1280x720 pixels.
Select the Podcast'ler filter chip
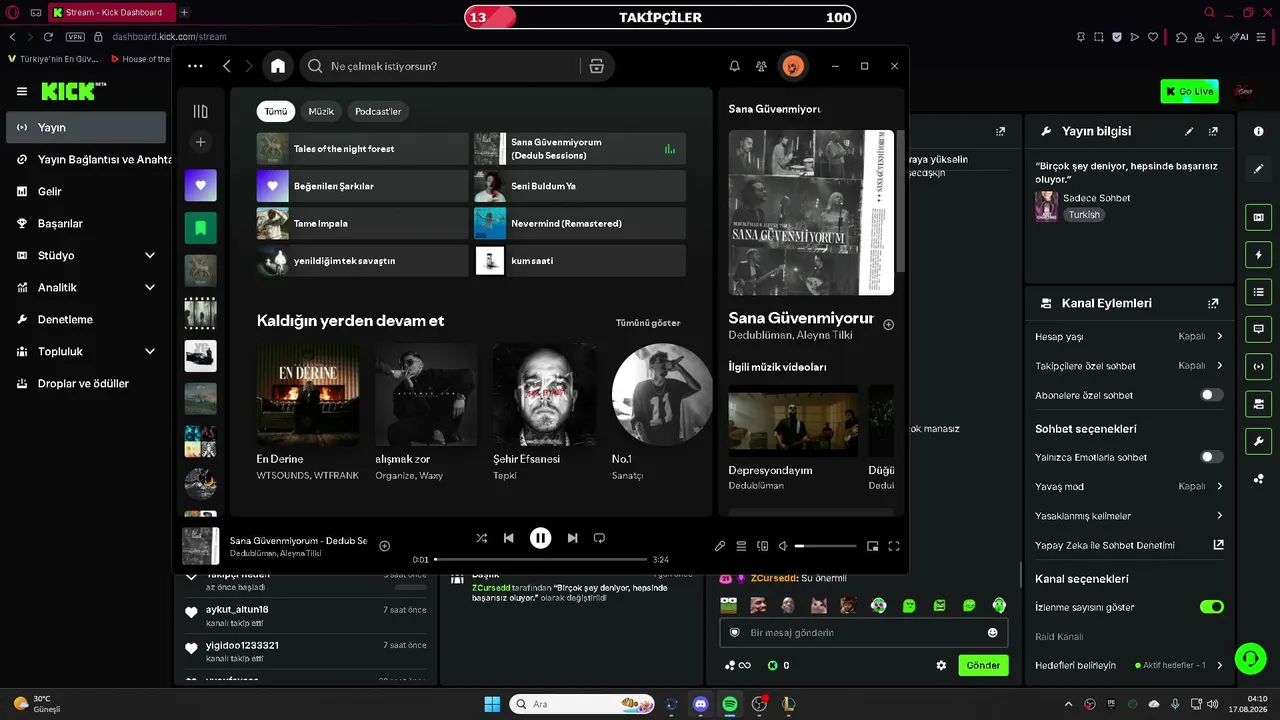(x=378, y=111)
